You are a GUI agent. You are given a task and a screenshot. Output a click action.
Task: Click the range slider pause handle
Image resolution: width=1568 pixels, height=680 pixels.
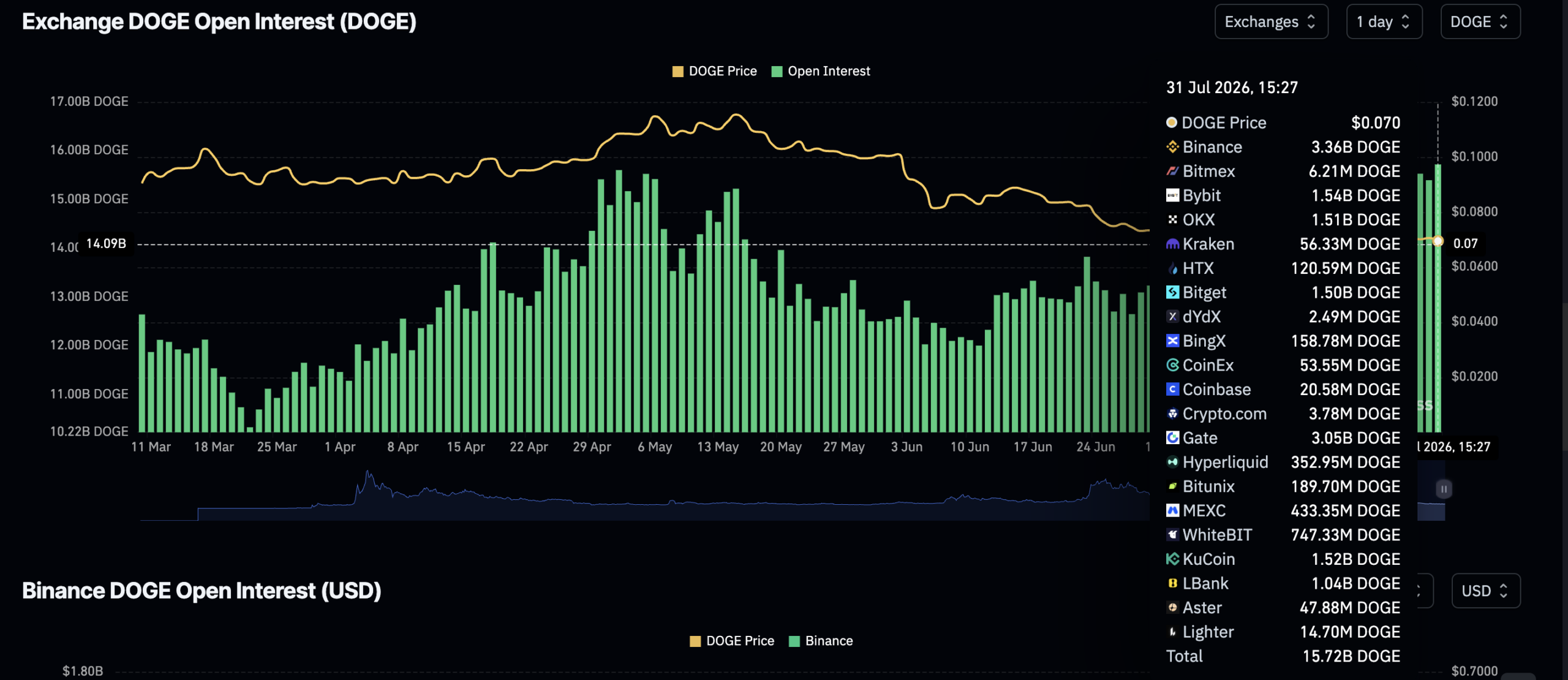(x=1444, y=489)
